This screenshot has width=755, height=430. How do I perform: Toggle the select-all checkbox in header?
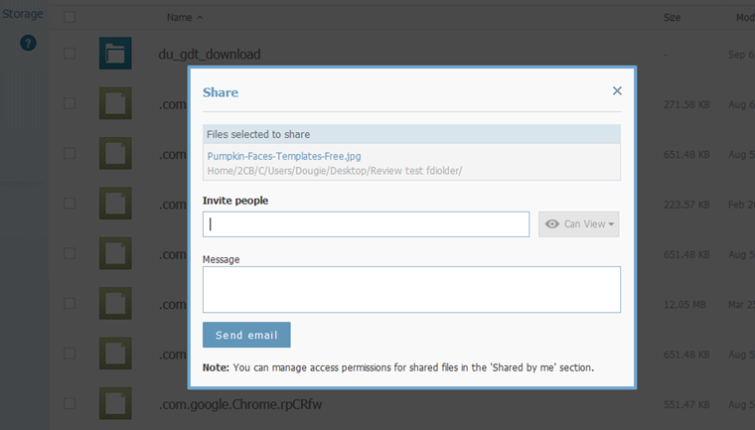coord(69,17)
